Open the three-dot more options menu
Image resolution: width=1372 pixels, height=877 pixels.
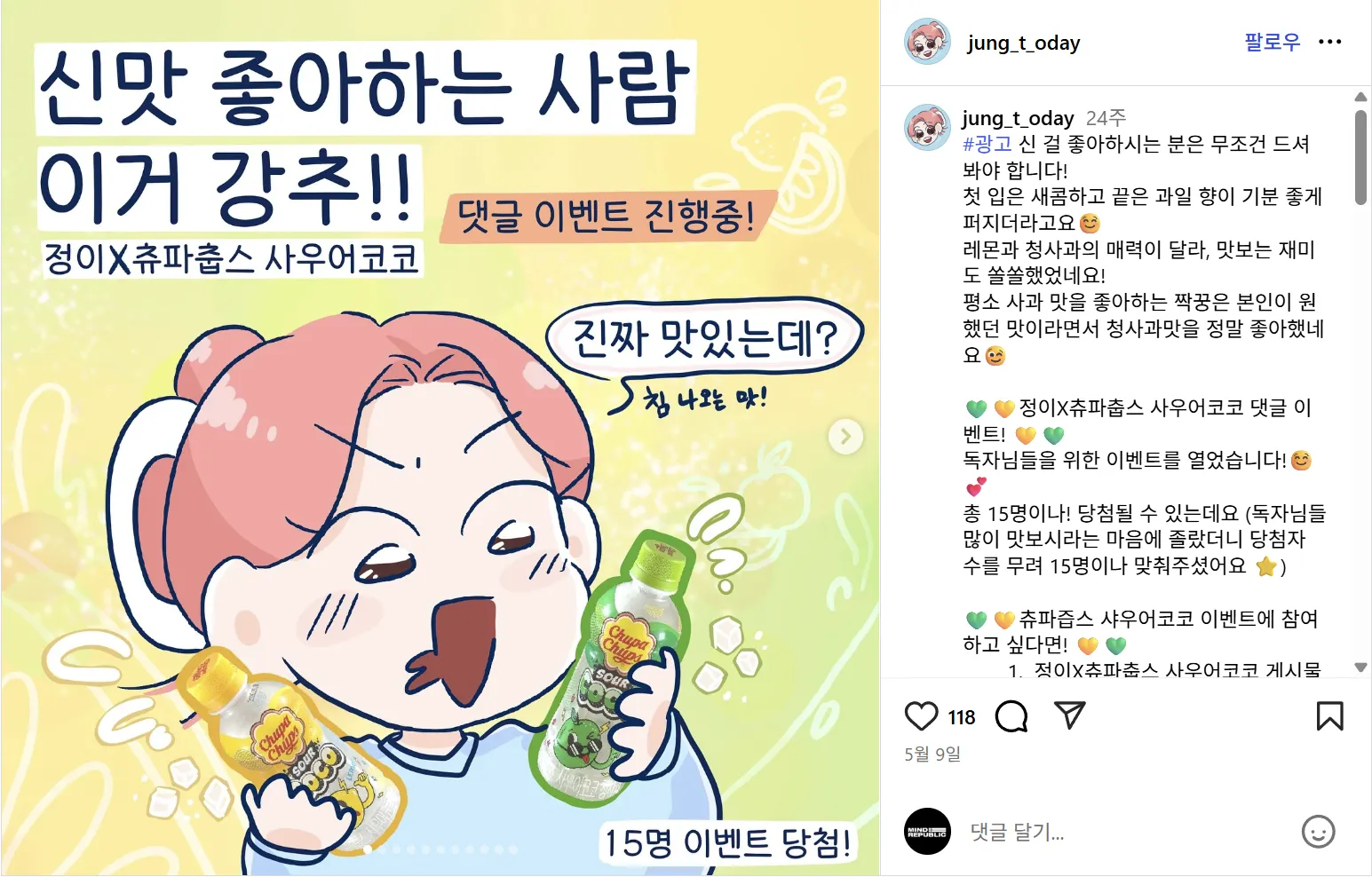point(1329,42)
